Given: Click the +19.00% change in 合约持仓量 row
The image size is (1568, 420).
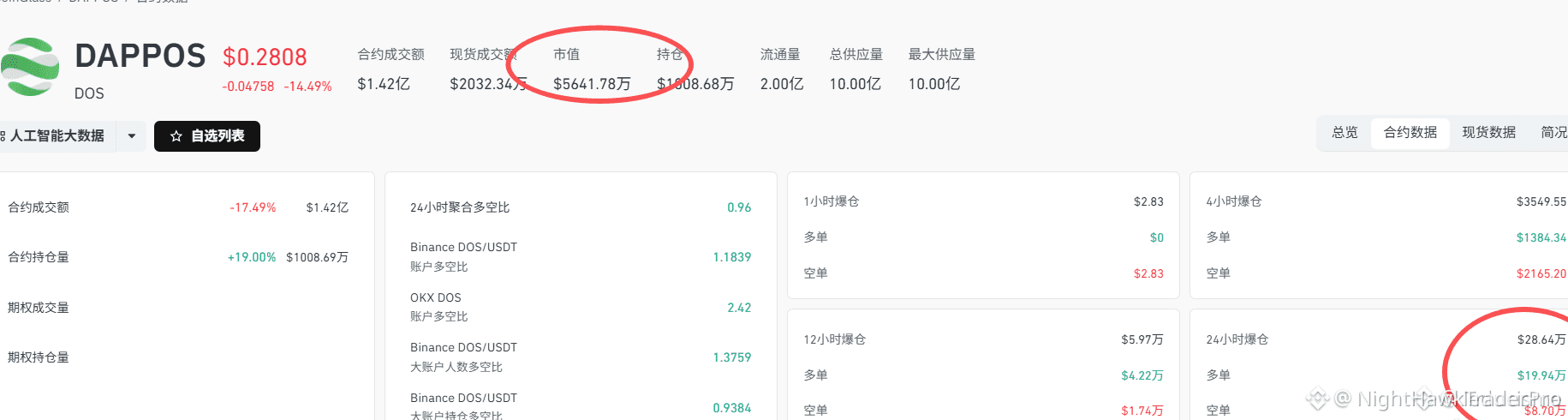Looking at the screenshot, I should click(252, 257).
